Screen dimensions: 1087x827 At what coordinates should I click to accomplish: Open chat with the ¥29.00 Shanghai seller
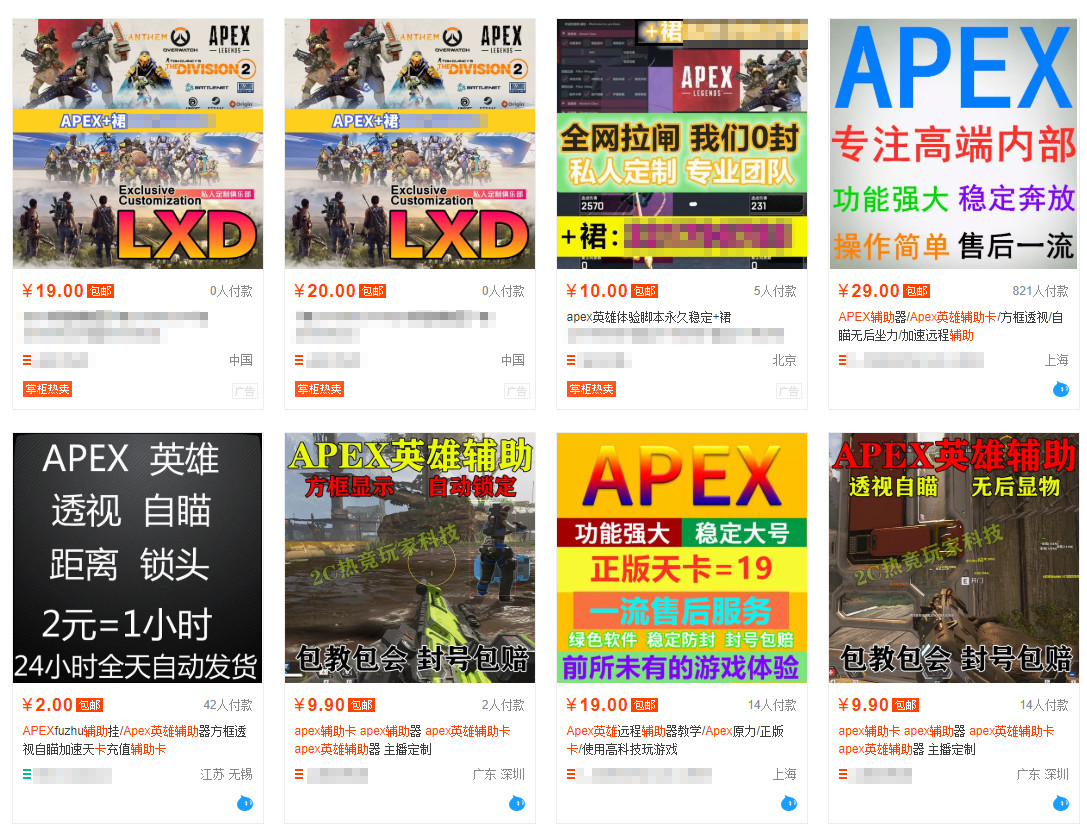[x=1062, y=390]
